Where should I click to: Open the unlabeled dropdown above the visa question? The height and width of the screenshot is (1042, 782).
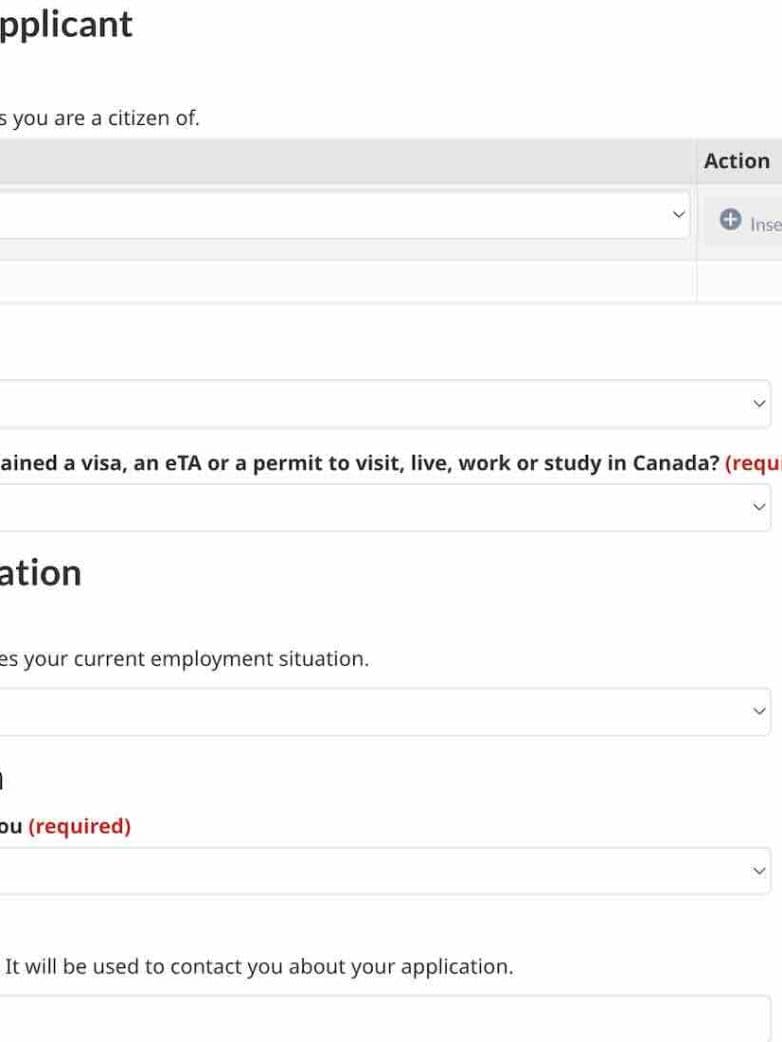pyautogui.click(x=380, y=403)
